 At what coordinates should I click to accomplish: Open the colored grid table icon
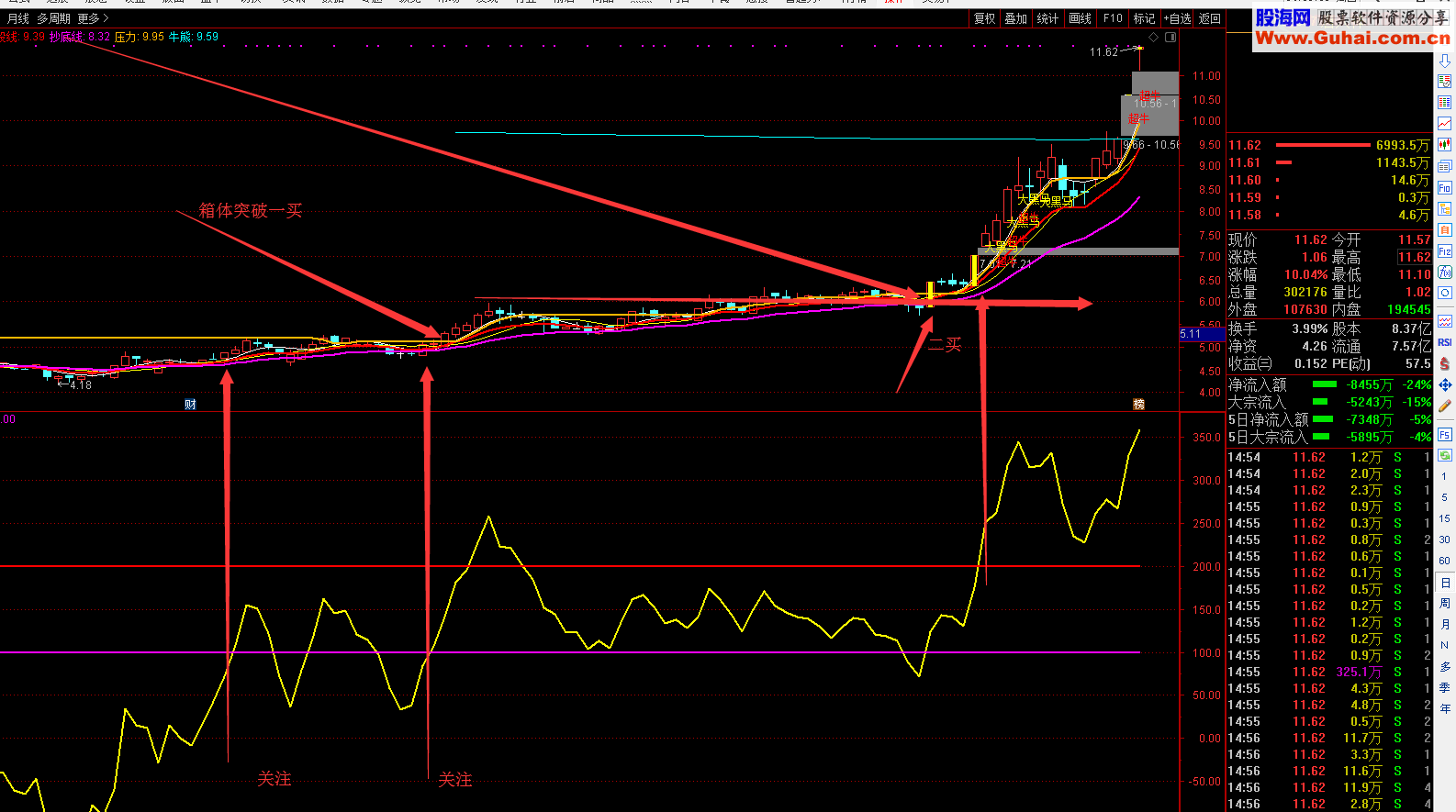[1445, 103]
